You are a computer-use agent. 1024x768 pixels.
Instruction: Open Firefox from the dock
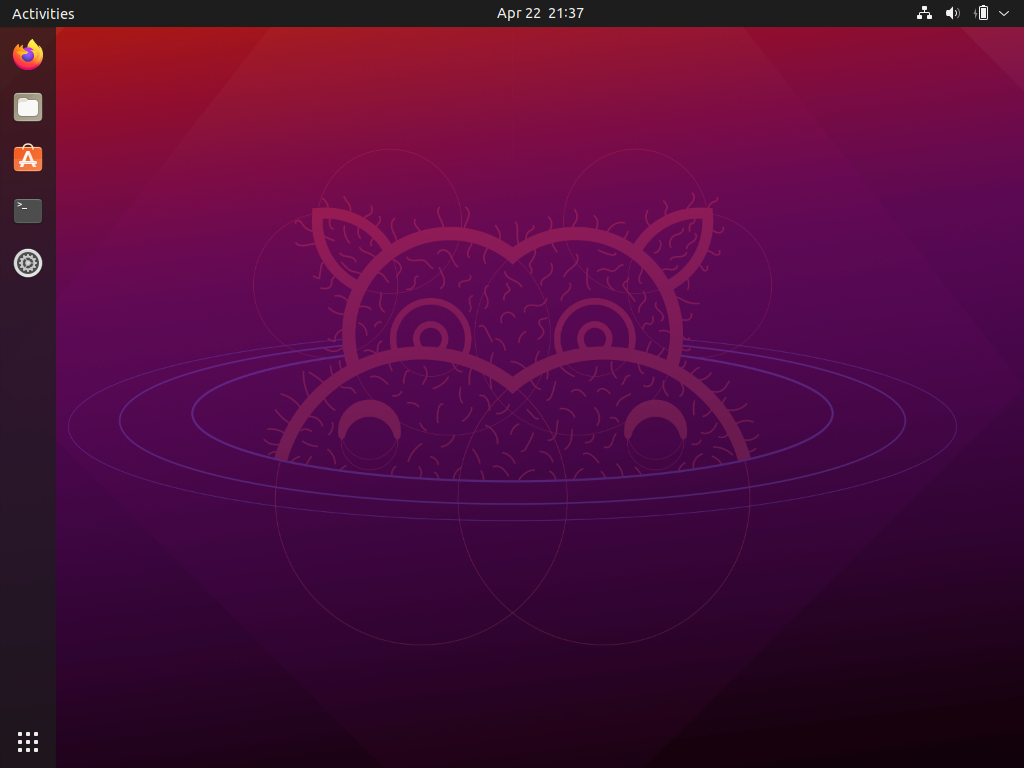[28, 55]
